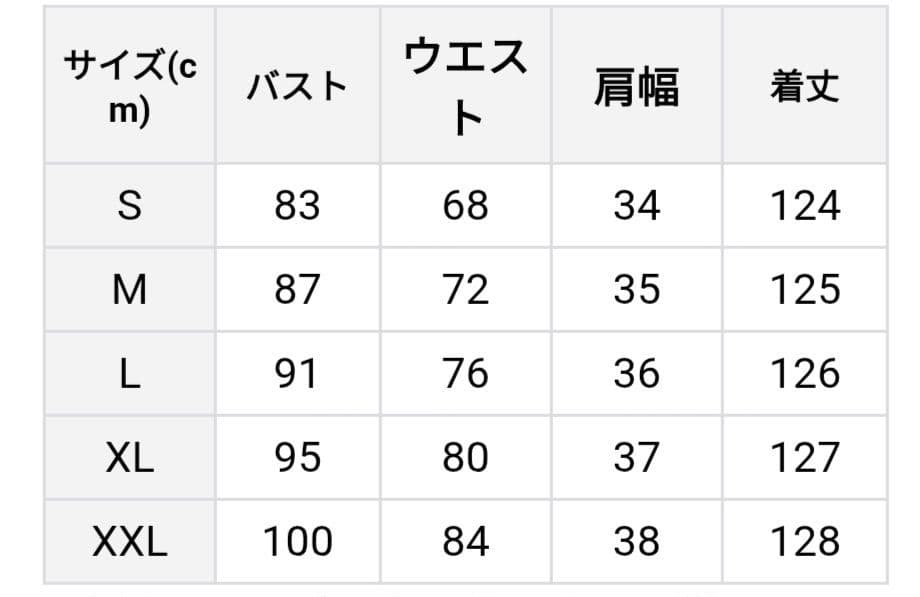Click bust value 100 for size XXL
This screenshot has width=920, height=597.
297,542
